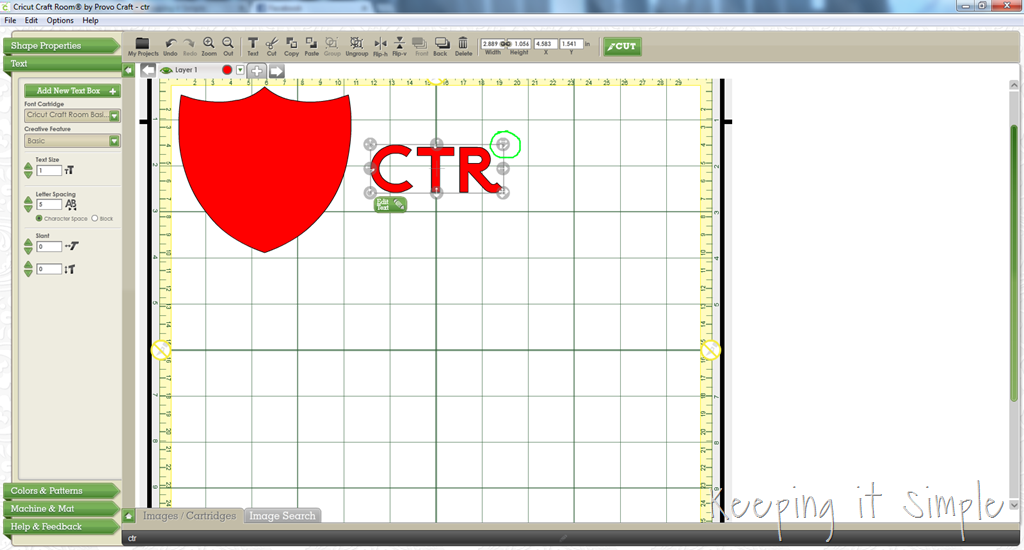Click the home icon beside Images tab

(129, 516)
